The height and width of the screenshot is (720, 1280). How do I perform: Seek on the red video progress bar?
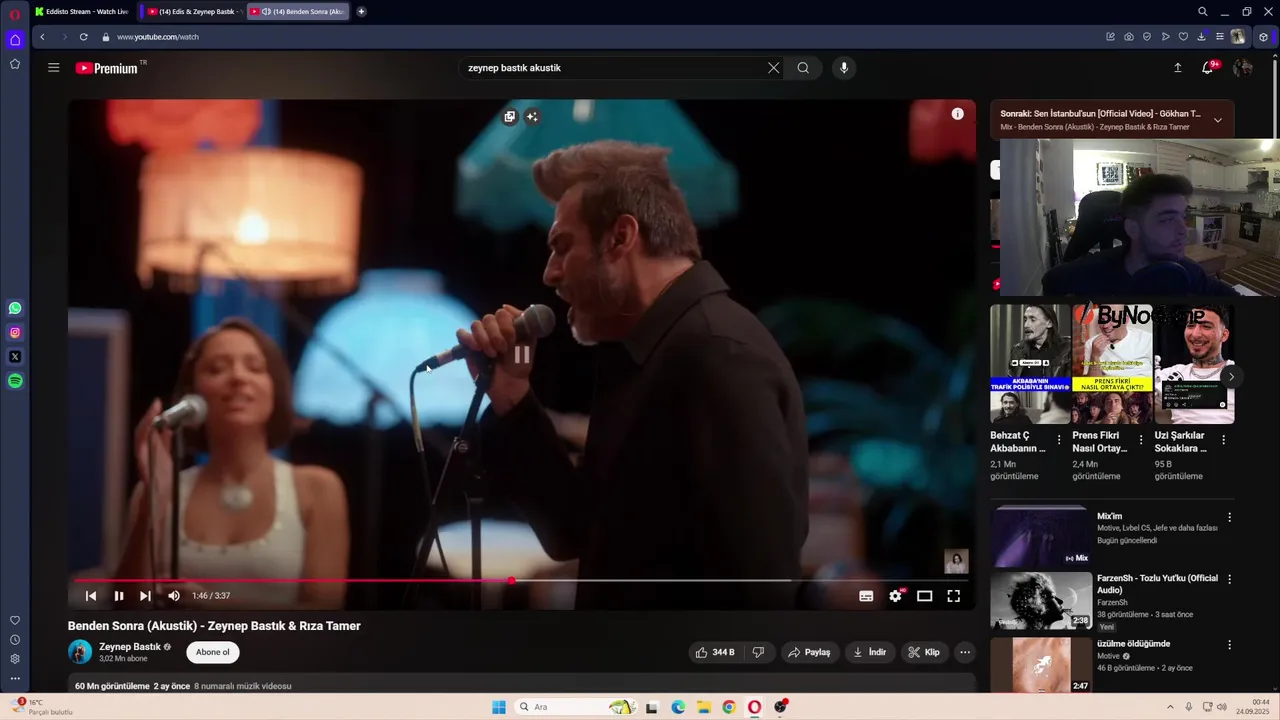click(521, 580)
